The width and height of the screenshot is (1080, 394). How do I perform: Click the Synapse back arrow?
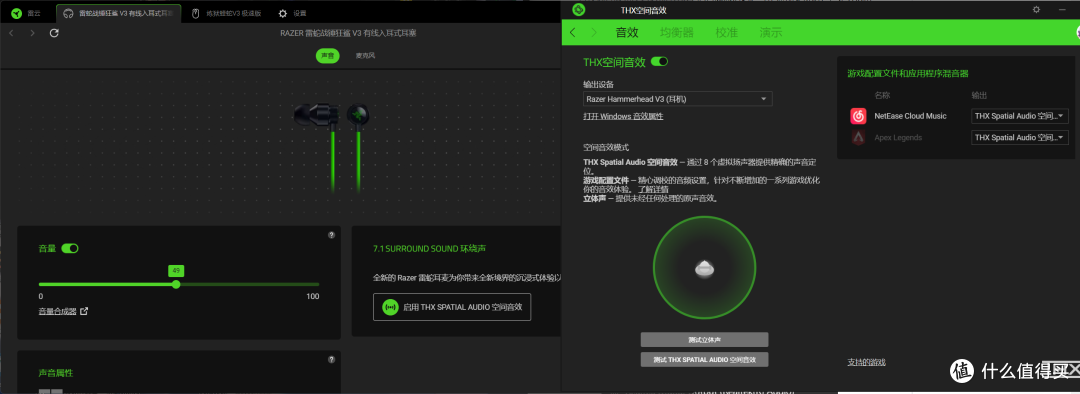click(12, 33)
